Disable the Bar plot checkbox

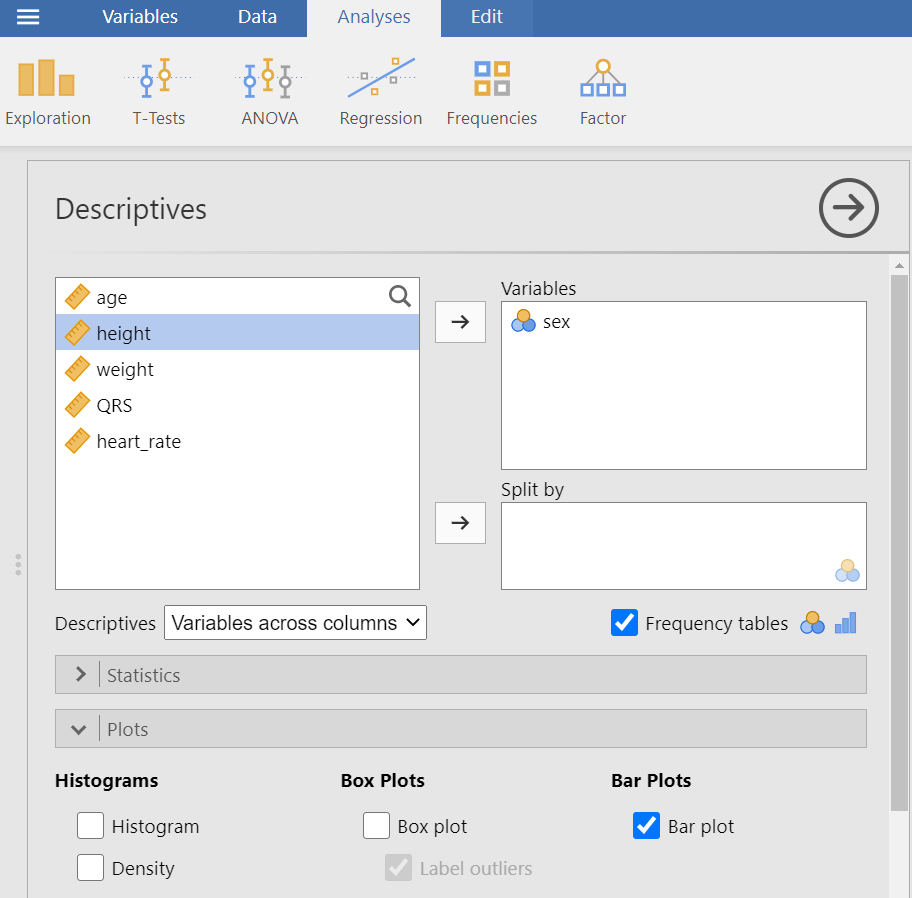tap(647, 826)
